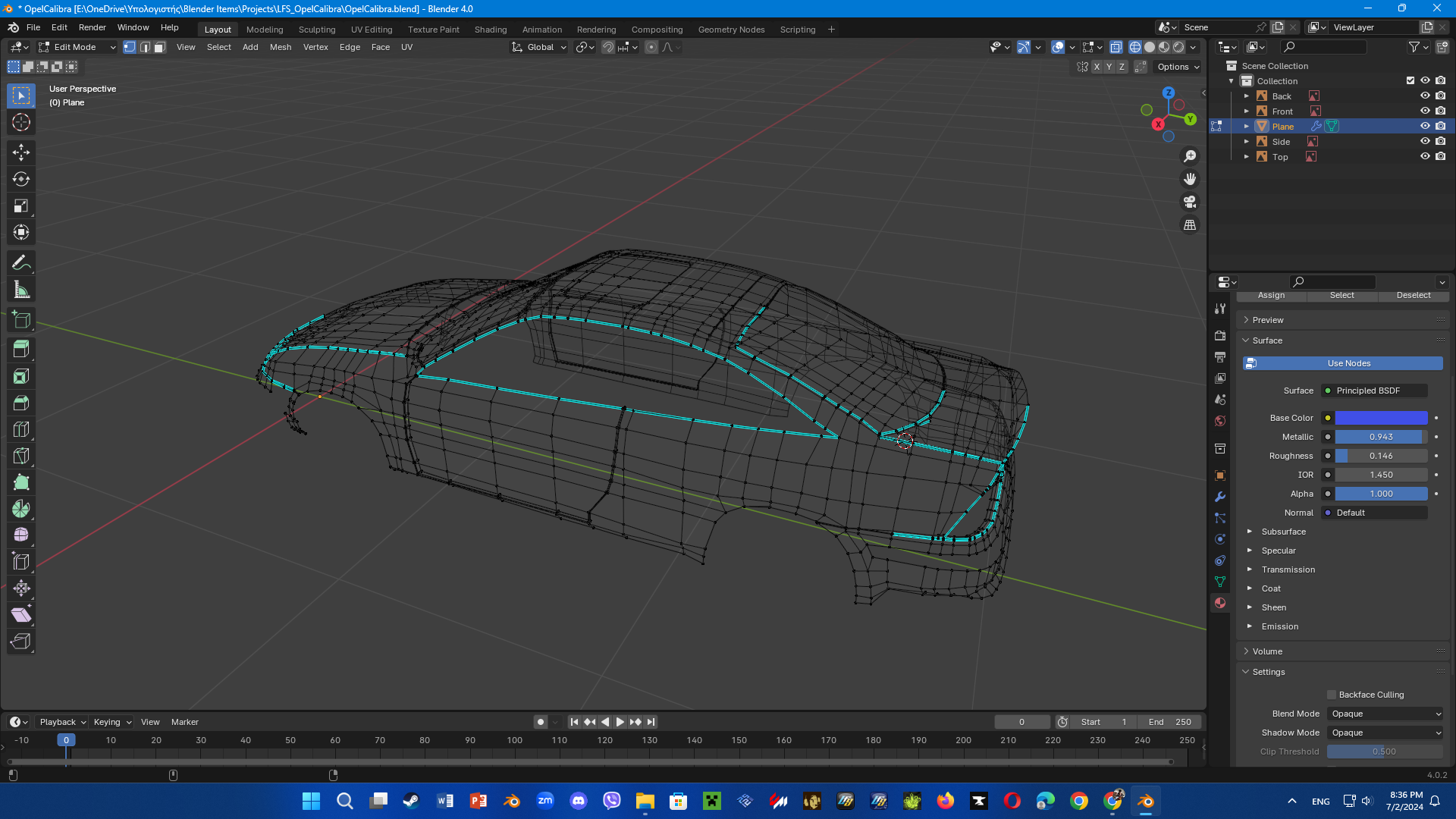This screenshot has width=1456, height=819.
Task: Hide the Side object in outliner
Action: 1425,141
